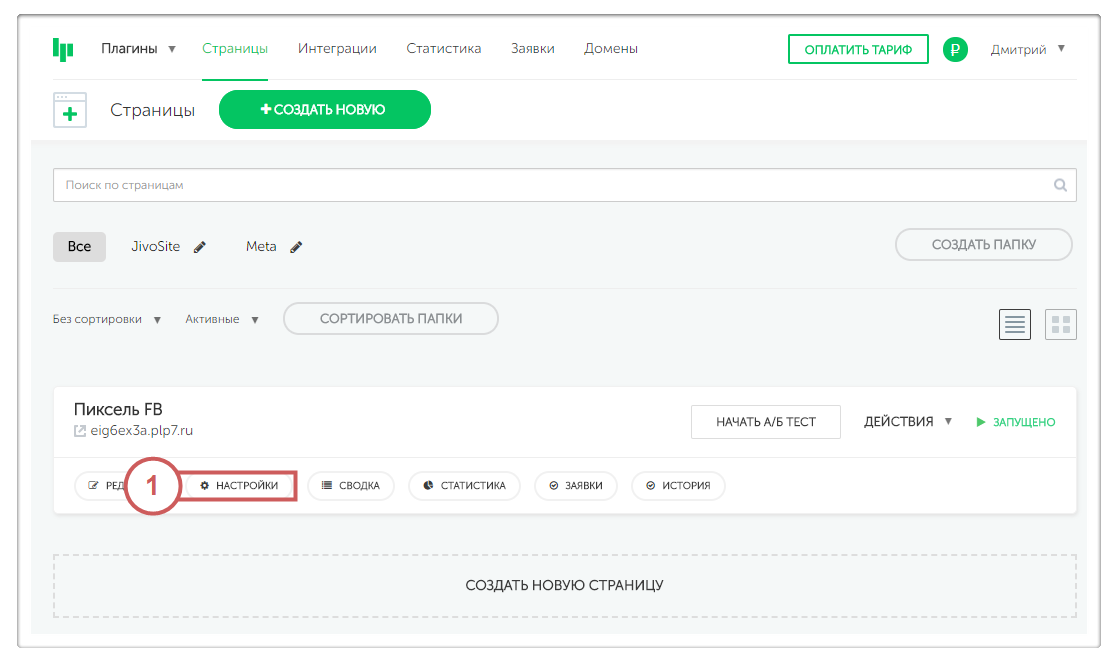The image size is (1109, 658).
Task: Open the eig6ex3a.plp7.ru page link
Action: [x=141, y=431]
